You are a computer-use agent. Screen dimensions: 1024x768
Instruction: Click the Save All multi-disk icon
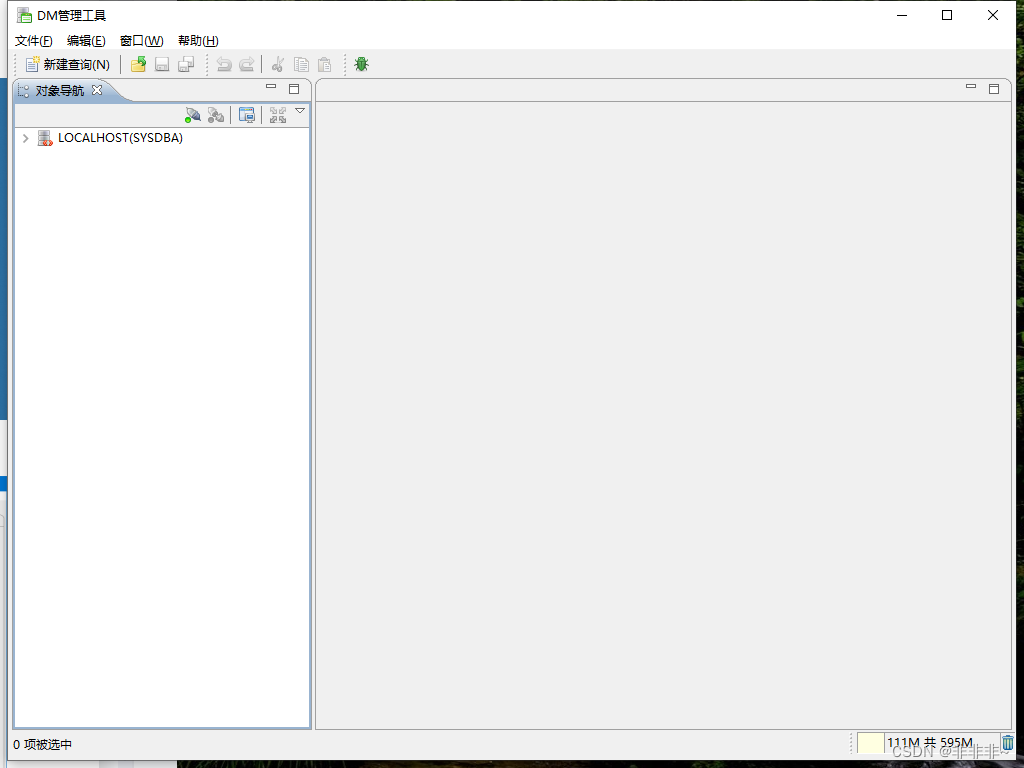coord(186,64)
